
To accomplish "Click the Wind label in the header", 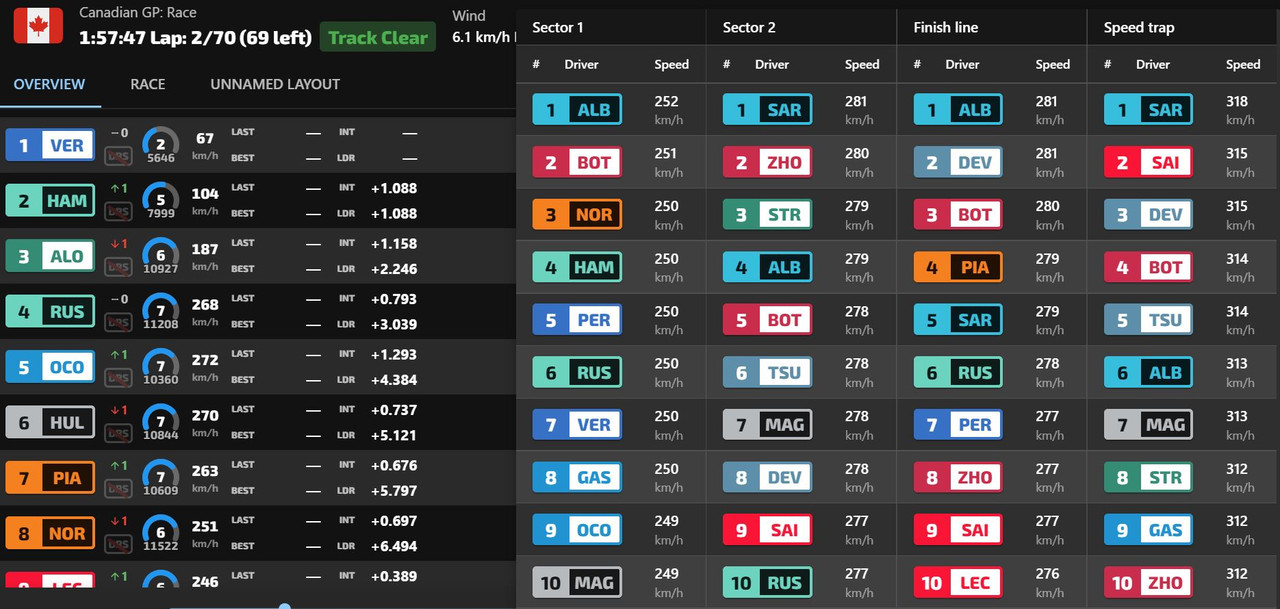I will click(469, 15).
